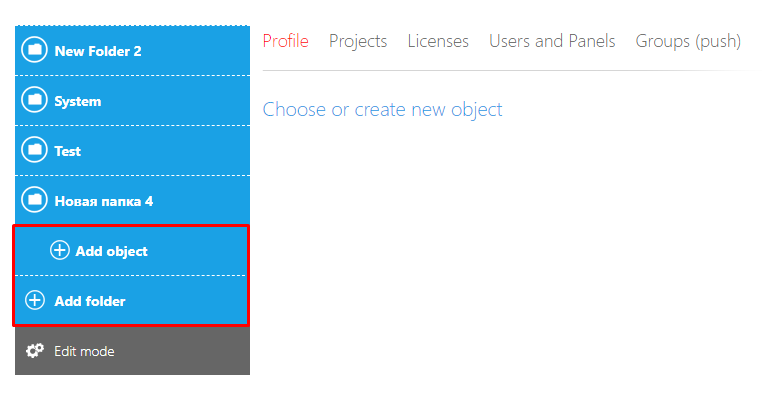The width and height of the screenshot is (784, 395).
Task: Go to the Licenses tab
Action: click(438, 41)
